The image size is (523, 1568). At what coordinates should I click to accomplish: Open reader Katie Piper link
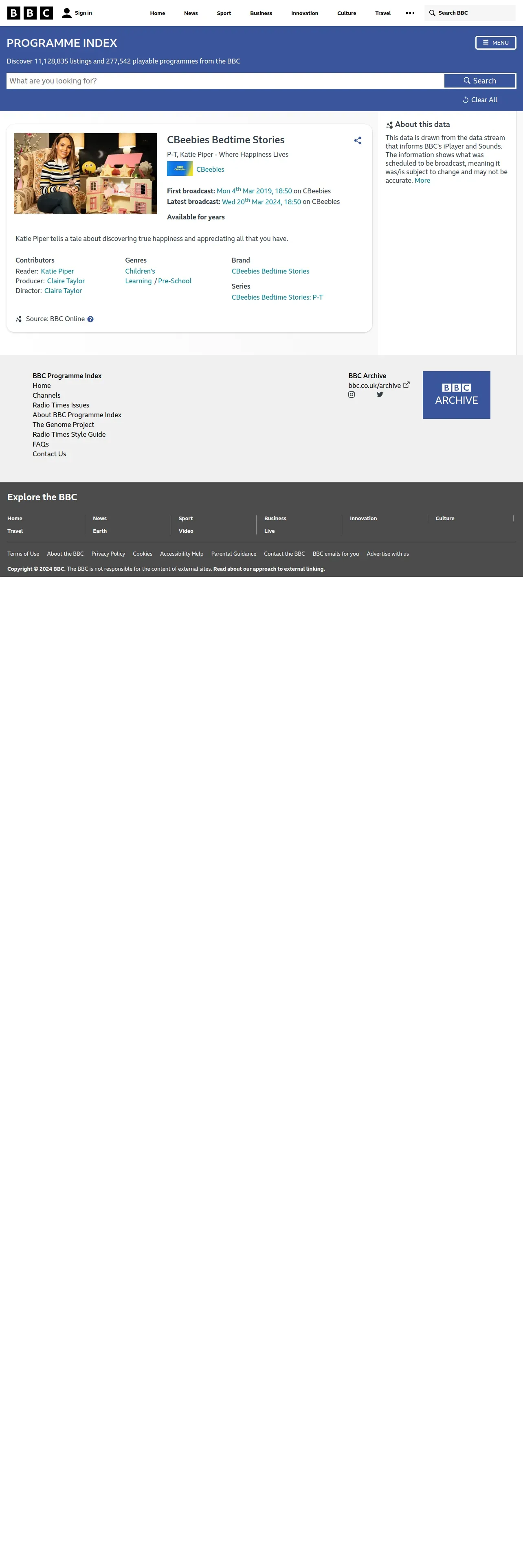coord(57,272)
